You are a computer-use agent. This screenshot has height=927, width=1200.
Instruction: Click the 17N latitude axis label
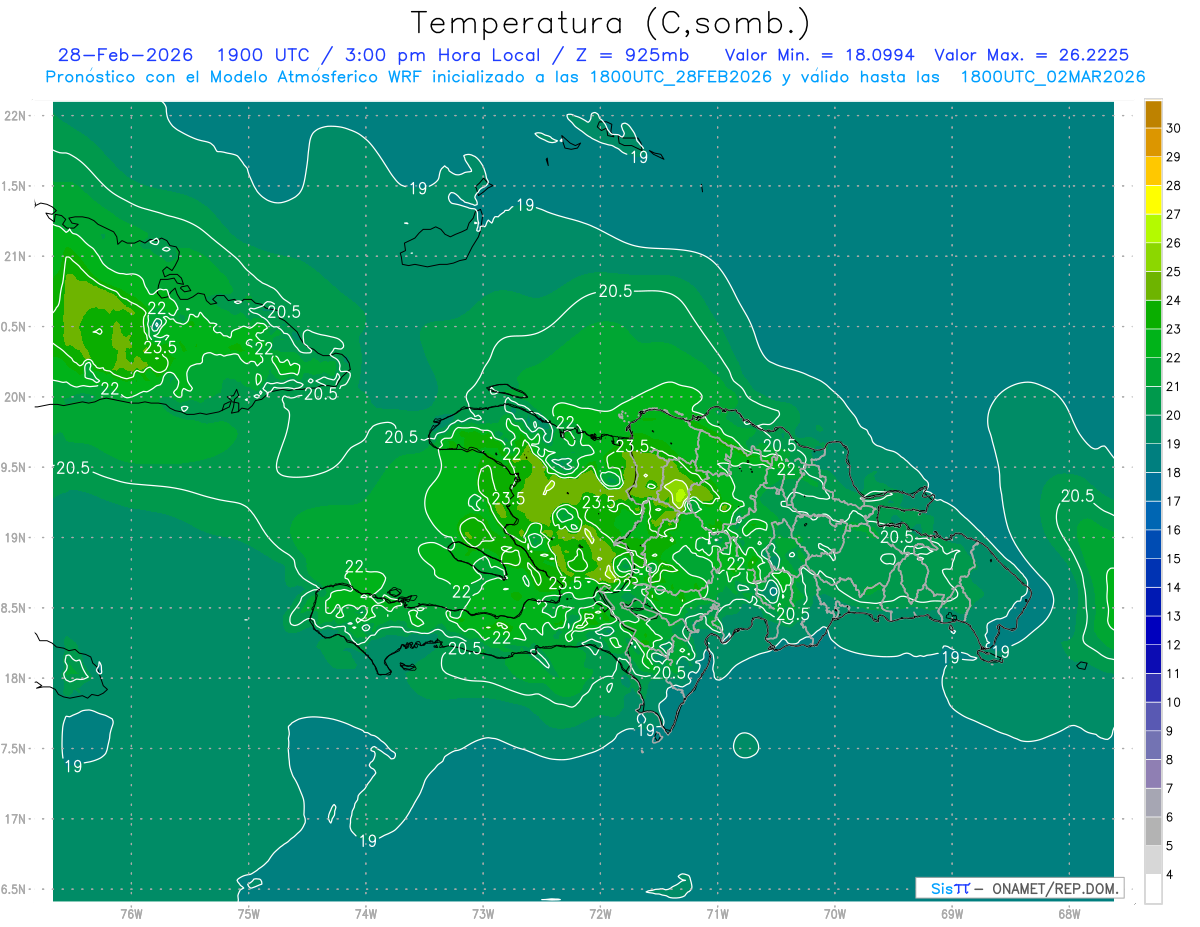(16, 819)
